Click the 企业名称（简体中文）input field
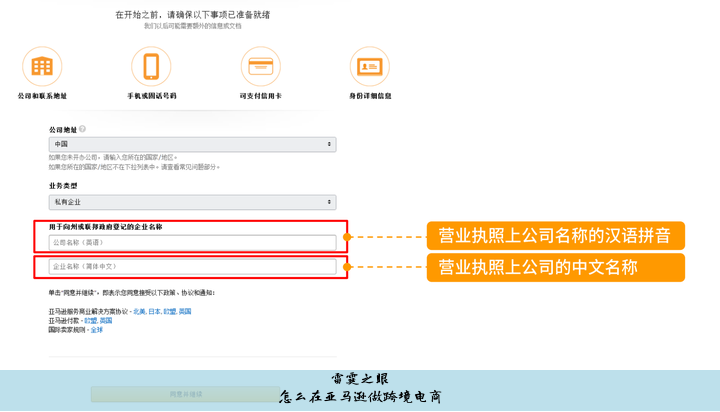Viewport: 720px width, 412px height. (192, 266)
